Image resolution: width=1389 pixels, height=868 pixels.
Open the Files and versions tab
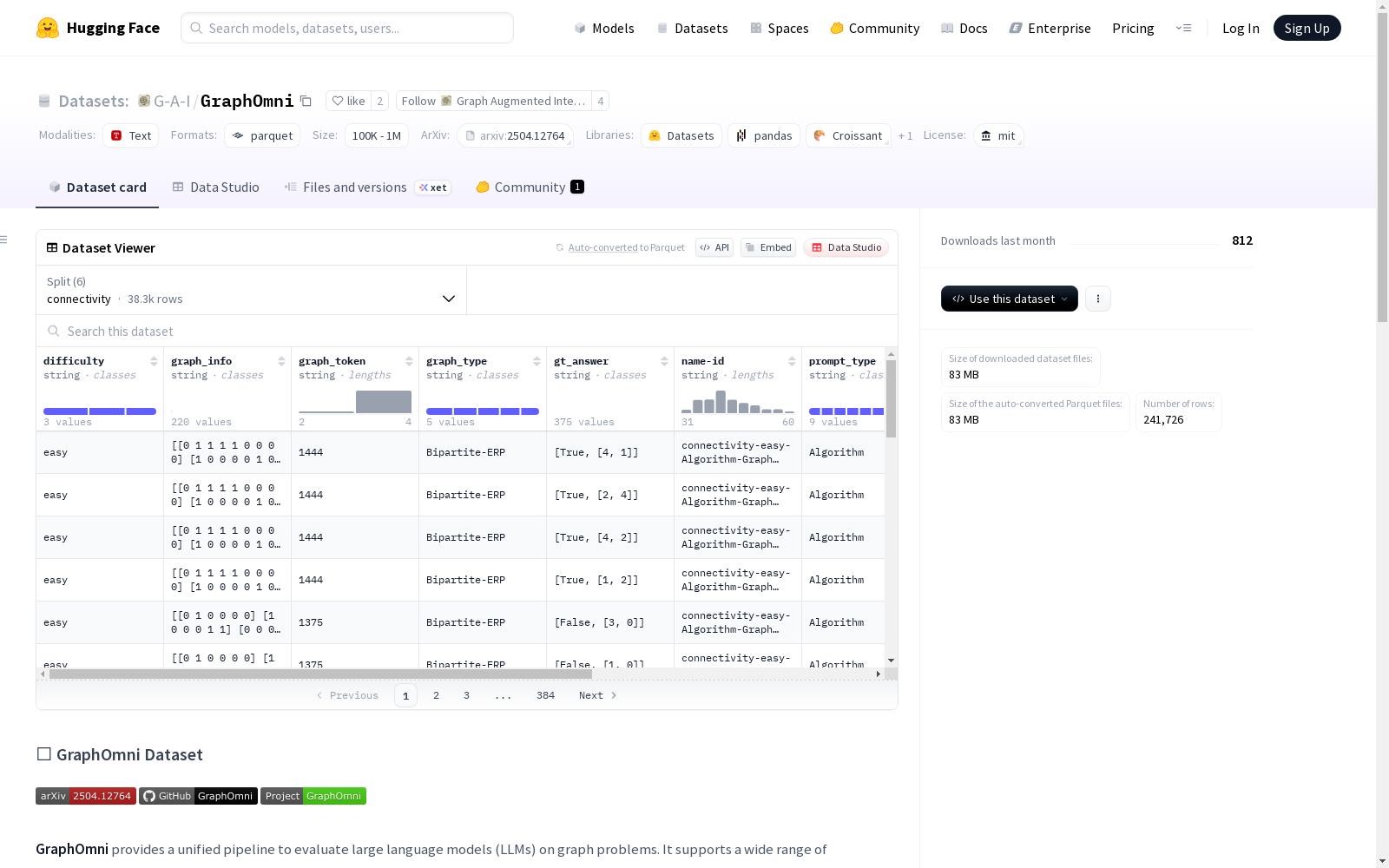pyautogui.click(x=367, y=187)
